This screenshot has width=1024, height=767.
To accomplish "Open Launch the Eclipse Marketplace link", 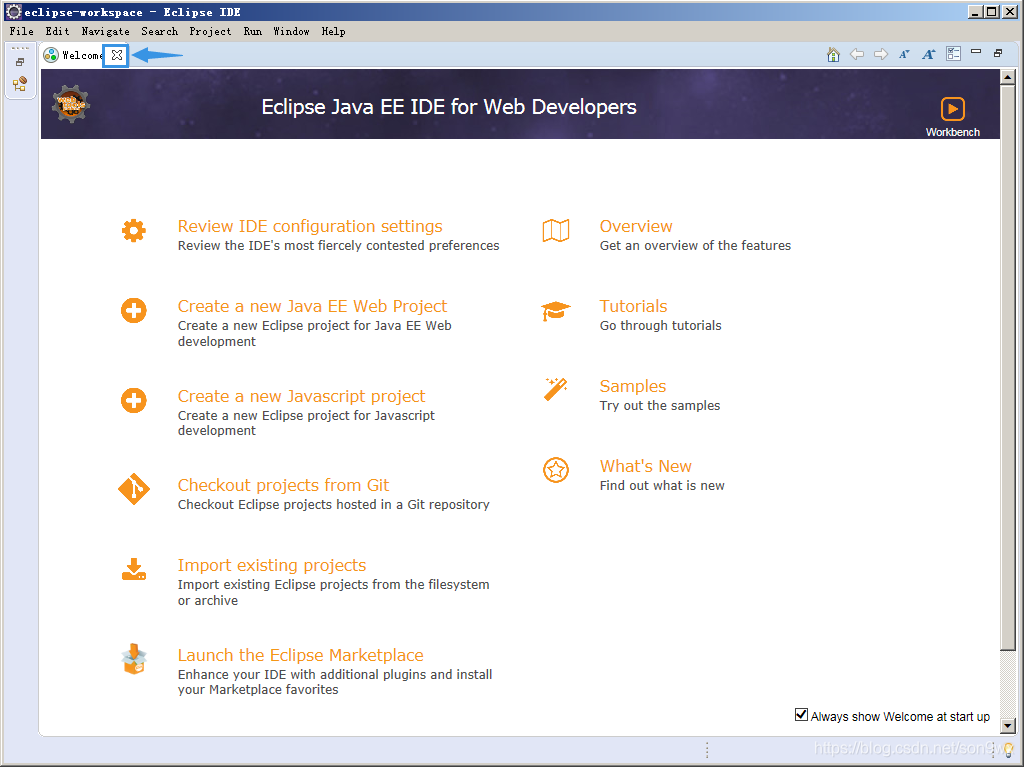I will click(x=300, y=655).
